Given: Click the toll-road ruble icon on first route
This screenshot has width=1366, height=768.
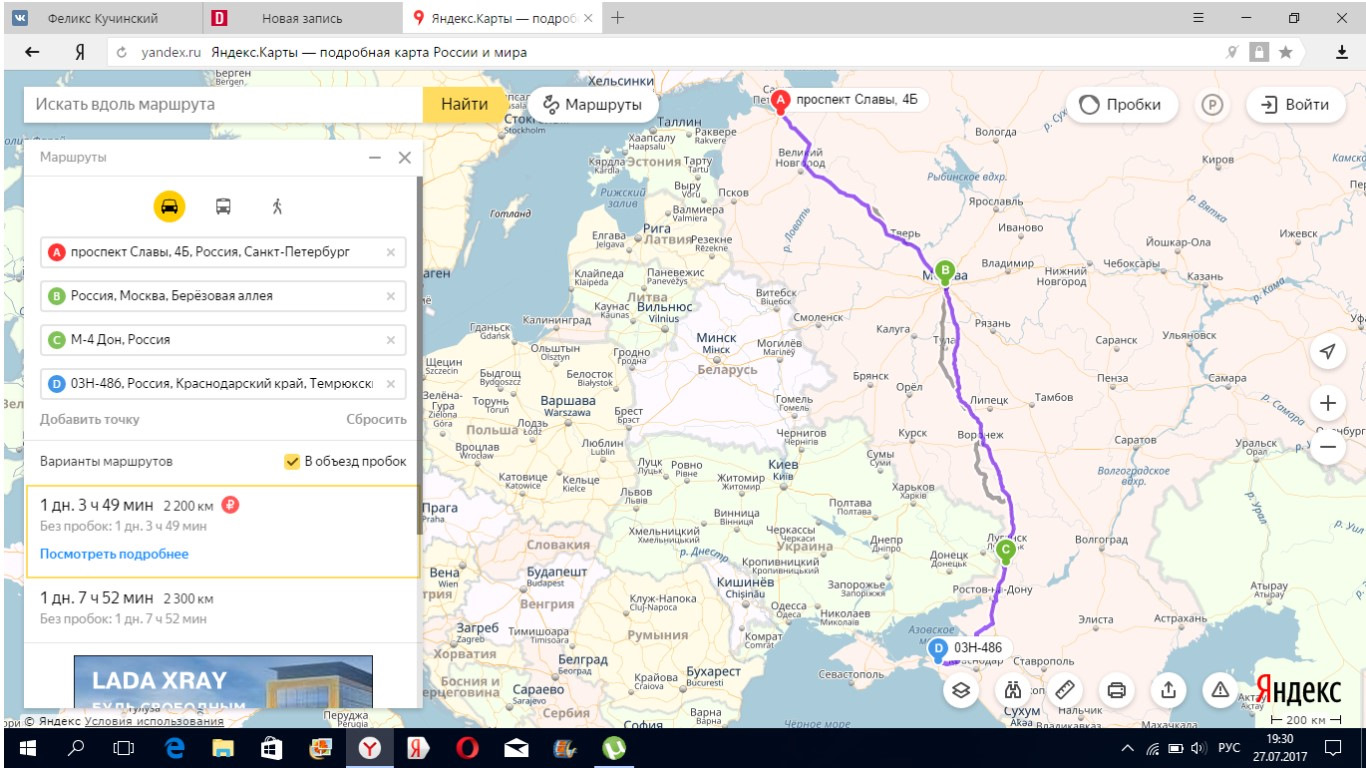Looking at the screenshot, I should [230, 505].
